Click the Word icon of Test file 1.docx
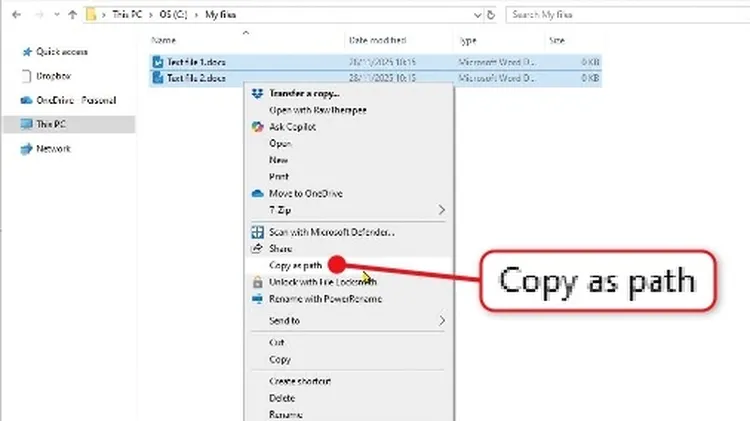This screenshot has height=421, width=750. point(158,61)
